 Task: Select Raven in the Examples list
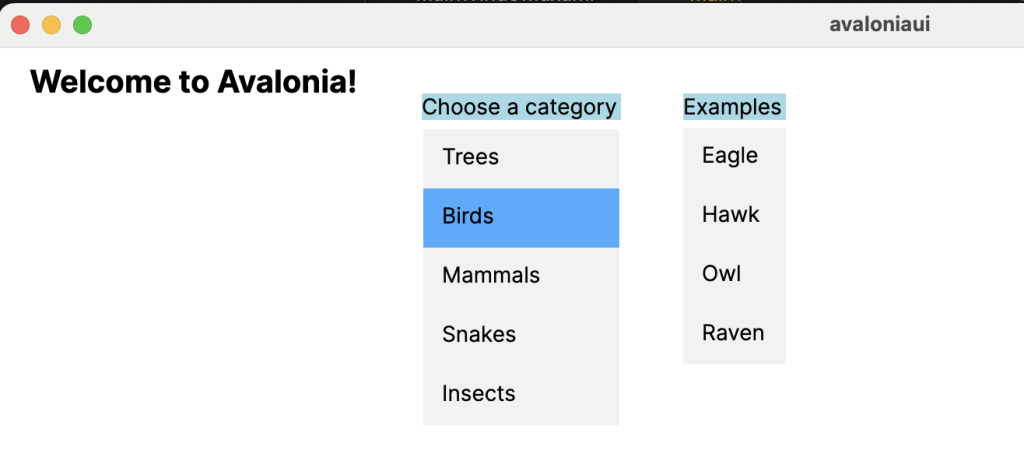point(733,332)
